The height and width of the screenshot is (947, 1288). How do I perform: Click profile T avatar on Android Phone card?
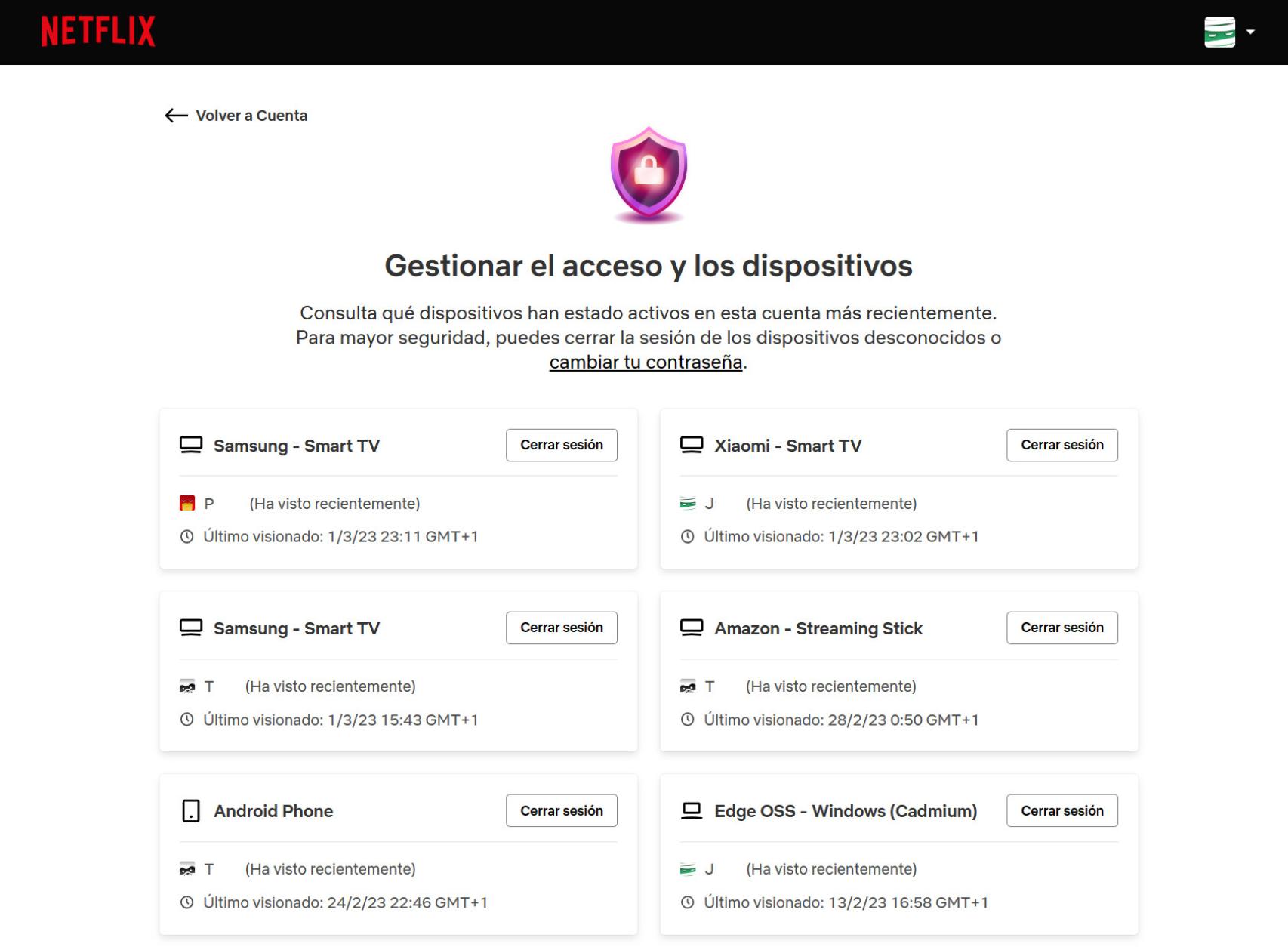coord(187,869)
